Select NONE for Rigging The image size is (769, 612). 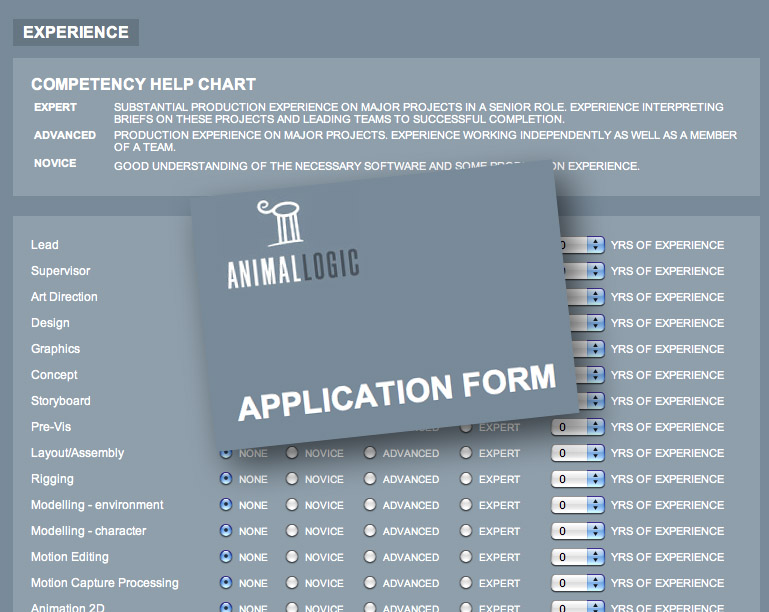226,479
